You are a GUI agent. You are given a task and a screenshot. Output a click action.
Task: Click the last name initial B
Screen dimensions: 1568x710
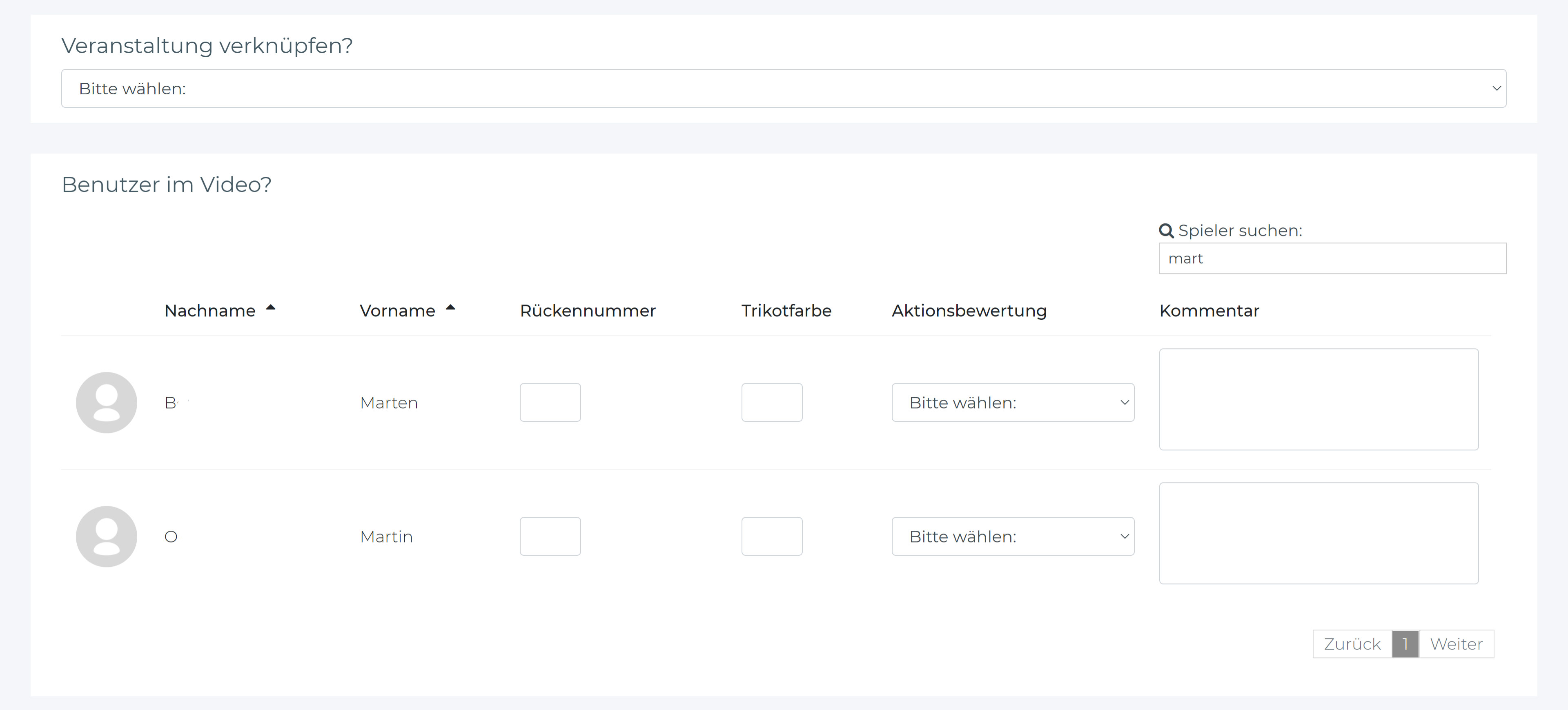[x=171, y=403]
